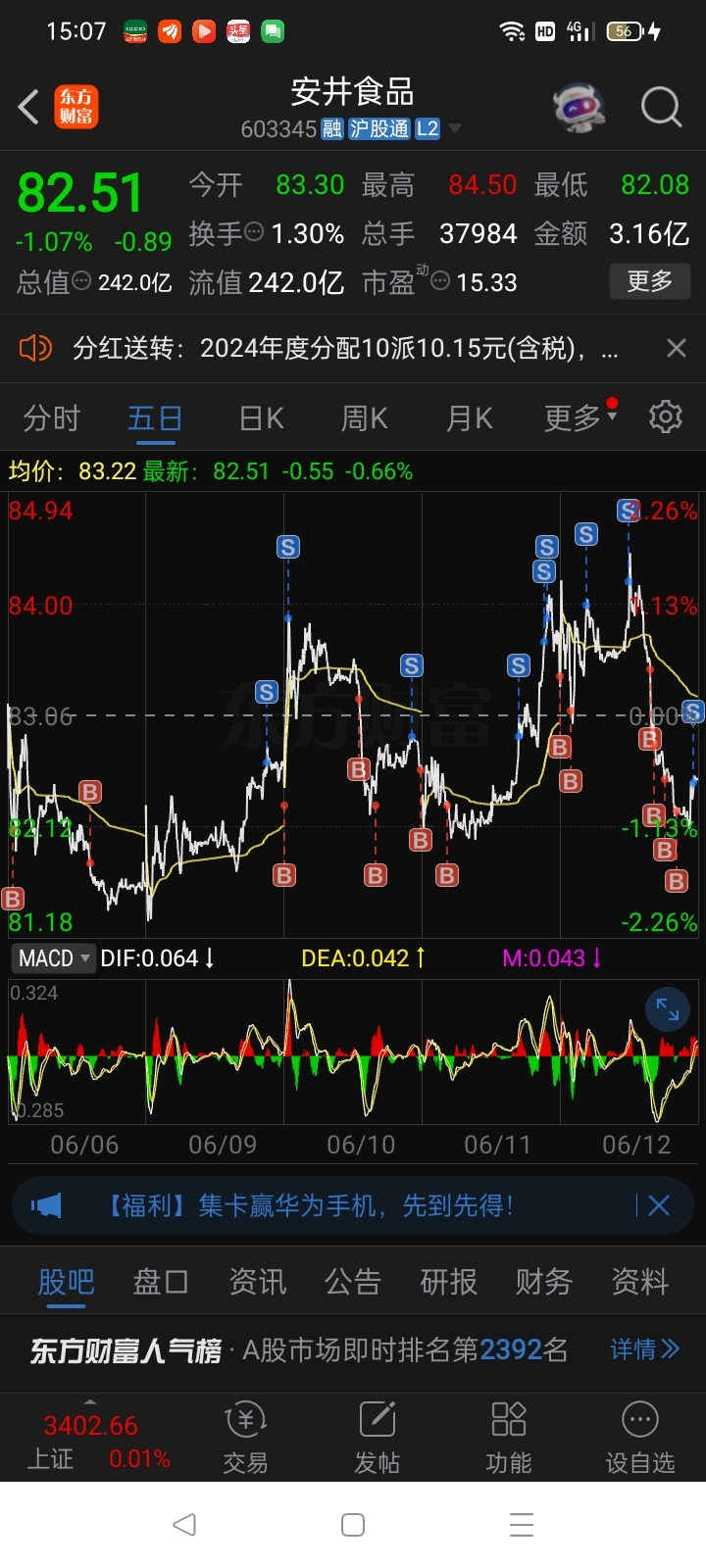Close the dividend notice bar
The height and width of the screenshot is (1568, 706).
coord(676,348)
